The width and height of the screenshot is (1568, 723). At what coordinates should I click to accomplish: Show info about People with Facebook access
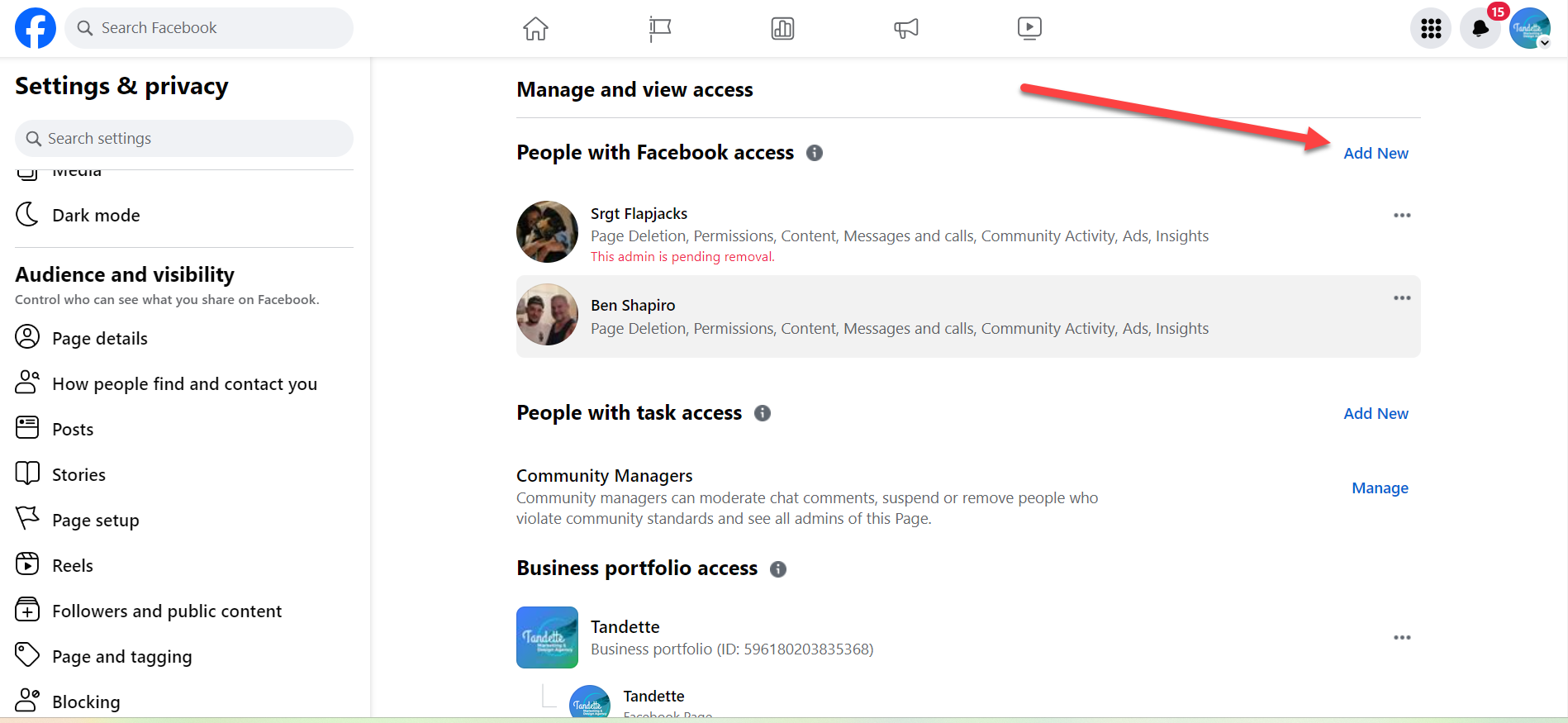[815, 153]
